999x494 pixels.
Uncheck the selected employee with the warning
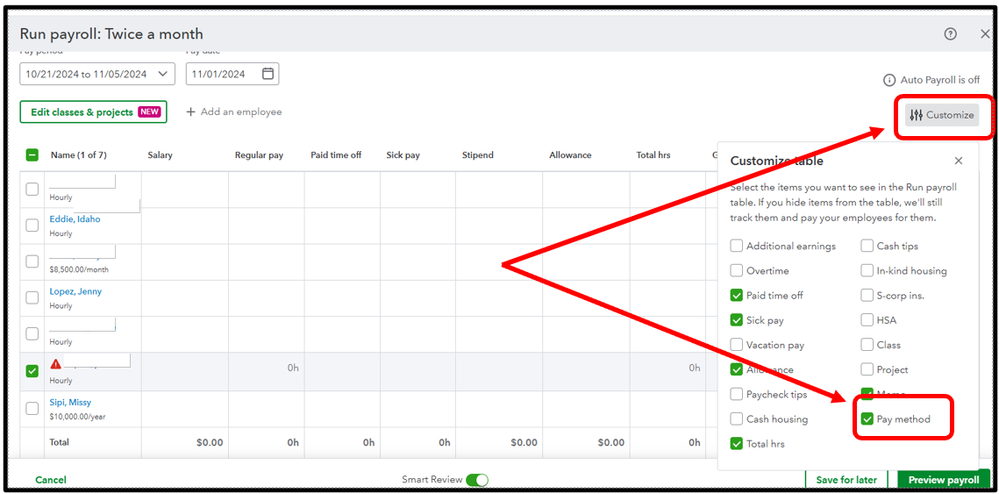pyautogui.click(x=32, y=371)
